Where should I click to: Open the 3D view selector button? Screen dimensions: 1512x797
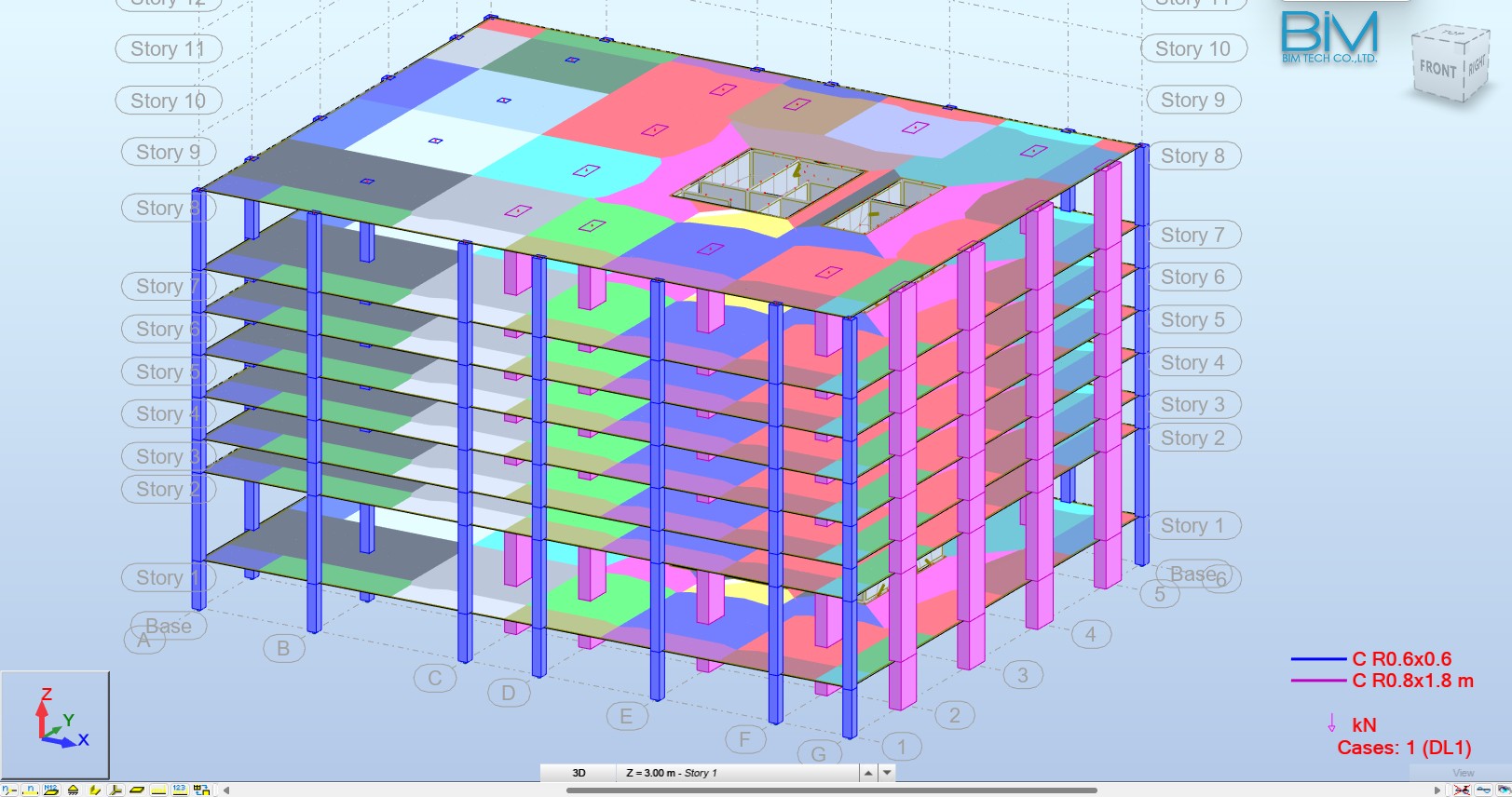coord(579,773)
